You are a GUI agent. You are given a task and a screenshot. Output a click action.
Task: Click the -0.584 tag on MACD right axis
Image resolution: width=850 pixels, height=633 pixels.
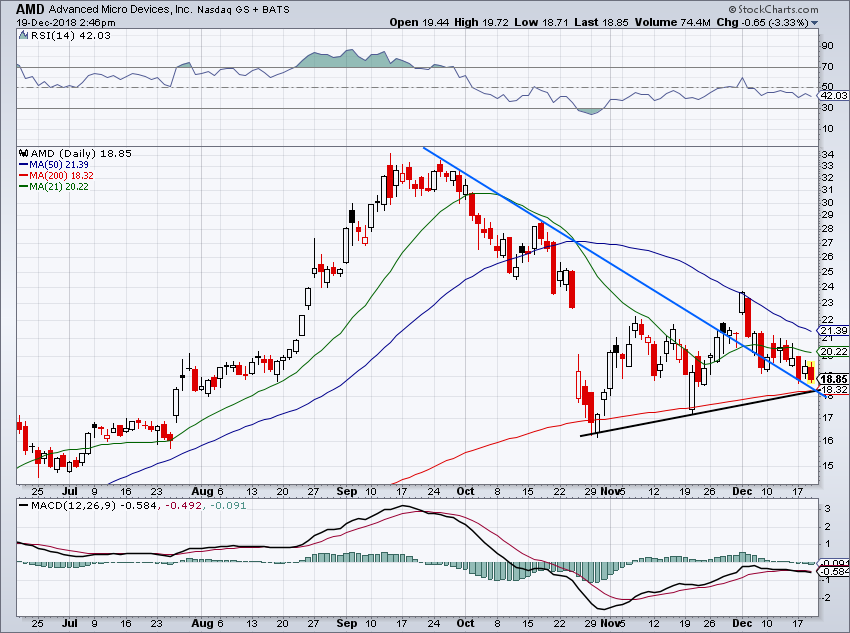834,572
